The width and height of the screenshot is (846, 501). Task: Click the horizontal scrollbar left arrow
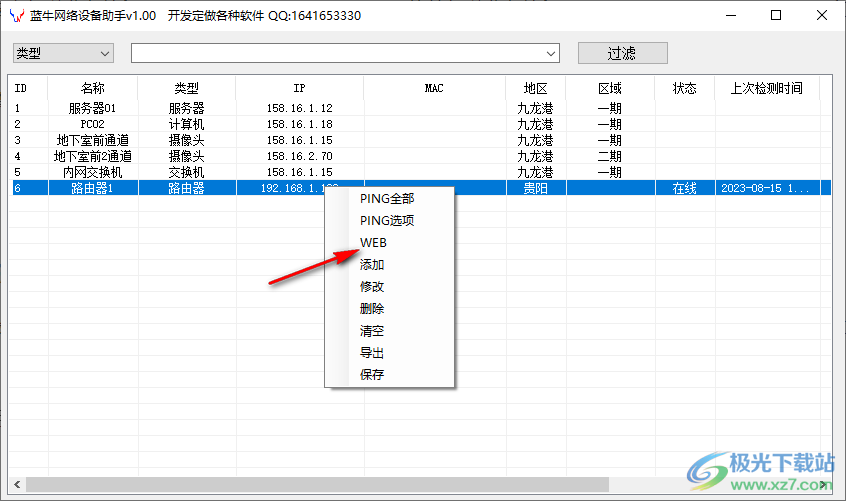tap(17, 484)
